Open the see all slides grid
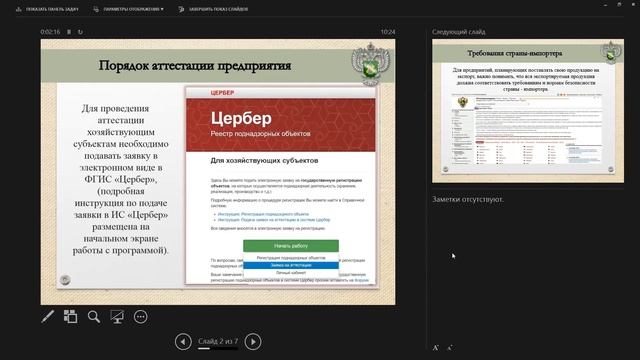640x360 pixels. 70,317
